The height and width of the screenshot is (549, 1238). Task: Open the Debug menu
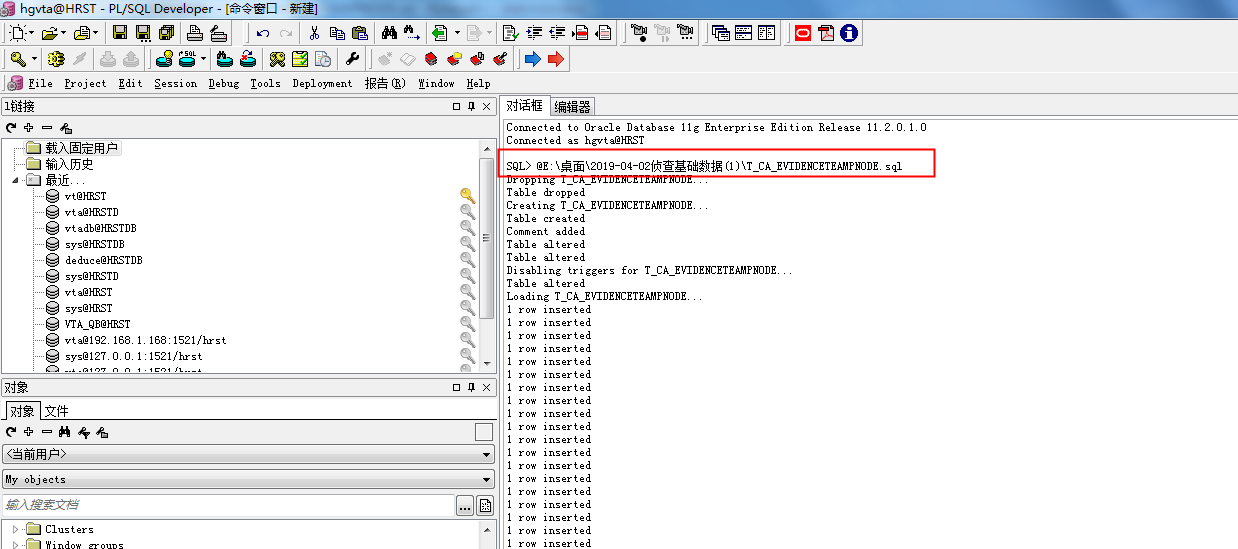(223, 83)
